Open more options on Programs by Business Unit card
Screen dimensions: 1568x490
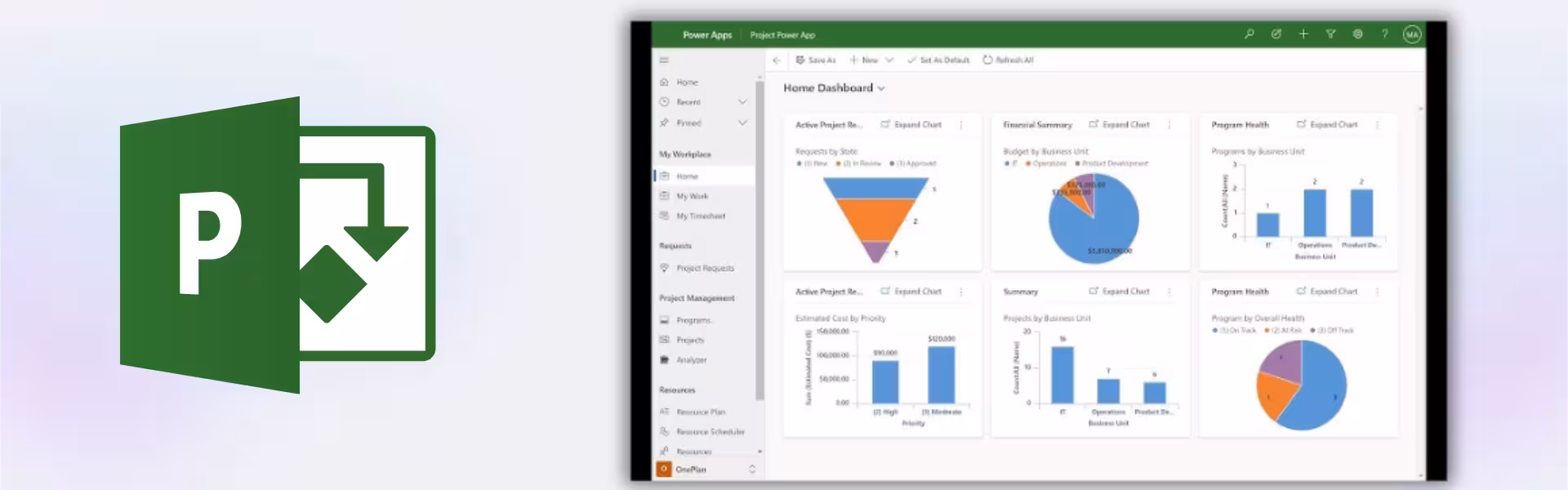click(1378, 125)
